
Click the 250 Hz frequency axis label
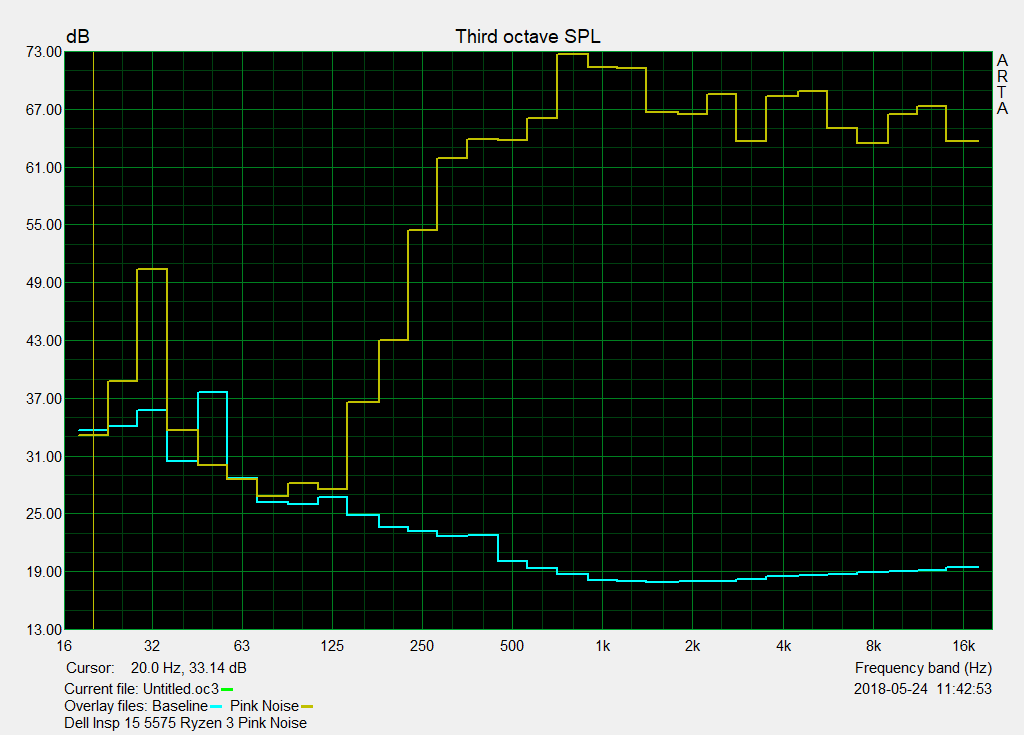click(422, 646)
